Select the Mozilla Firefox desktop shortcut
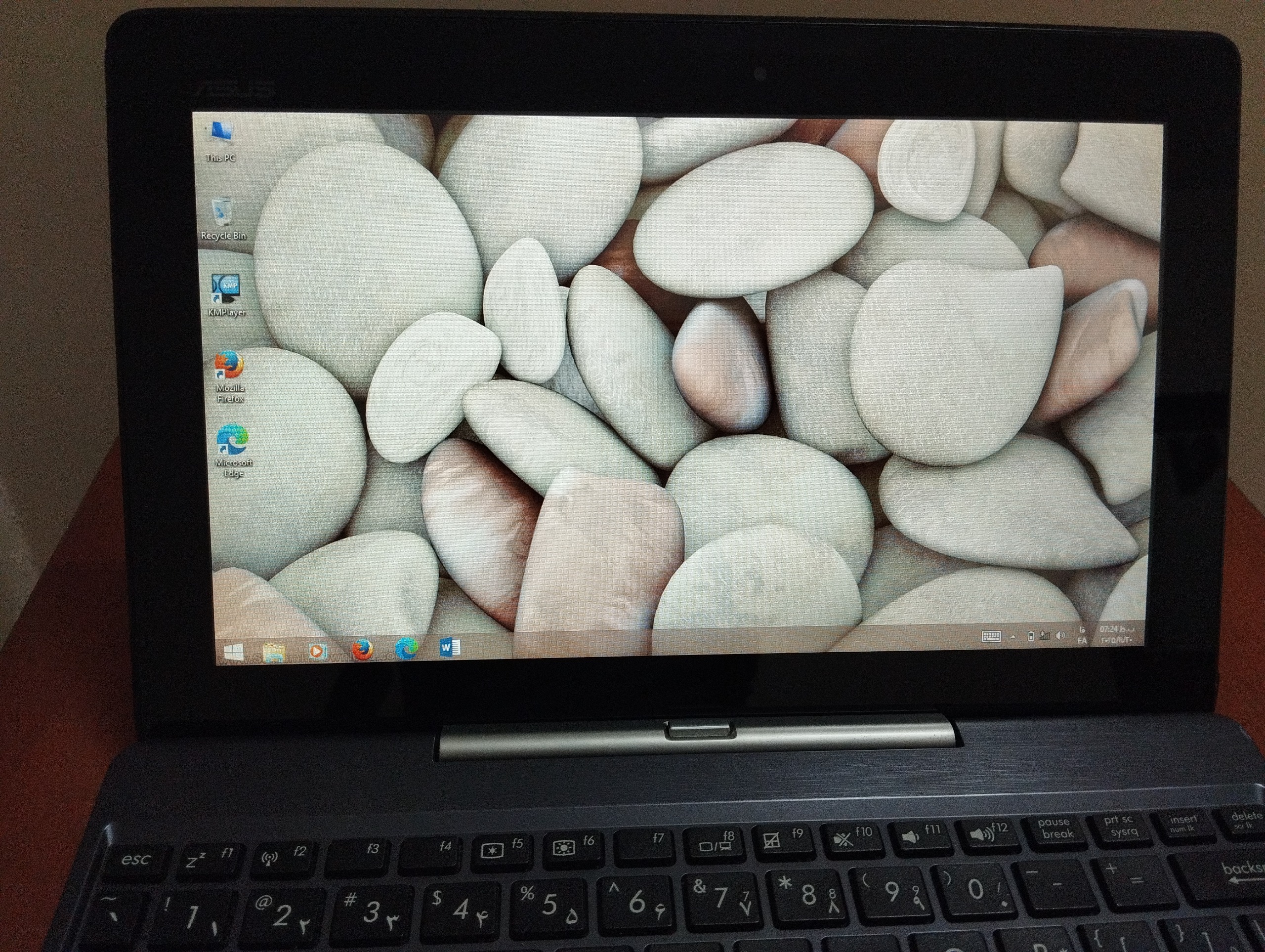This screenshot has width=1265, height=952. click(229, 366)
